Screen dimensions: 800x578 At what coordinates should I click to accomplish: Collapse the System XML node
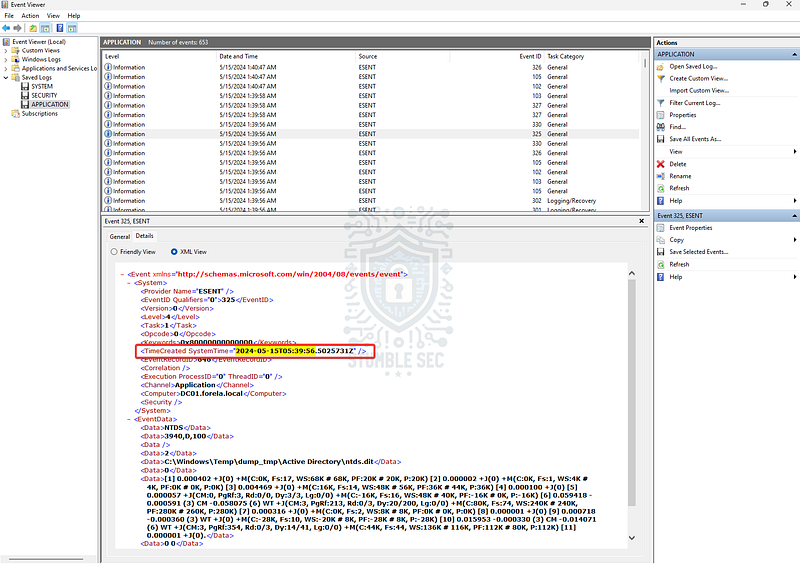pos(129,283)
